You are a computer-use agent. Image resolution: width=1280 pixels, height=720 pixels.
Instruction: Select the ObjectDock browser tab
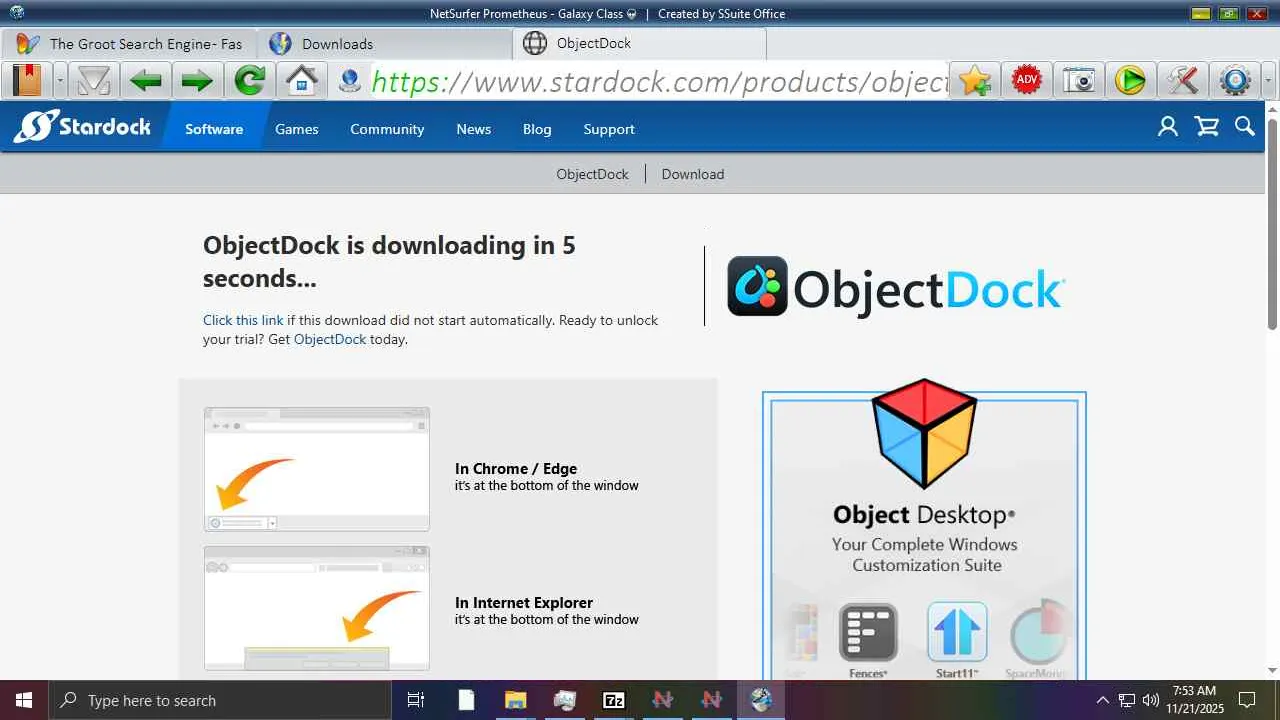click(640, 44)
